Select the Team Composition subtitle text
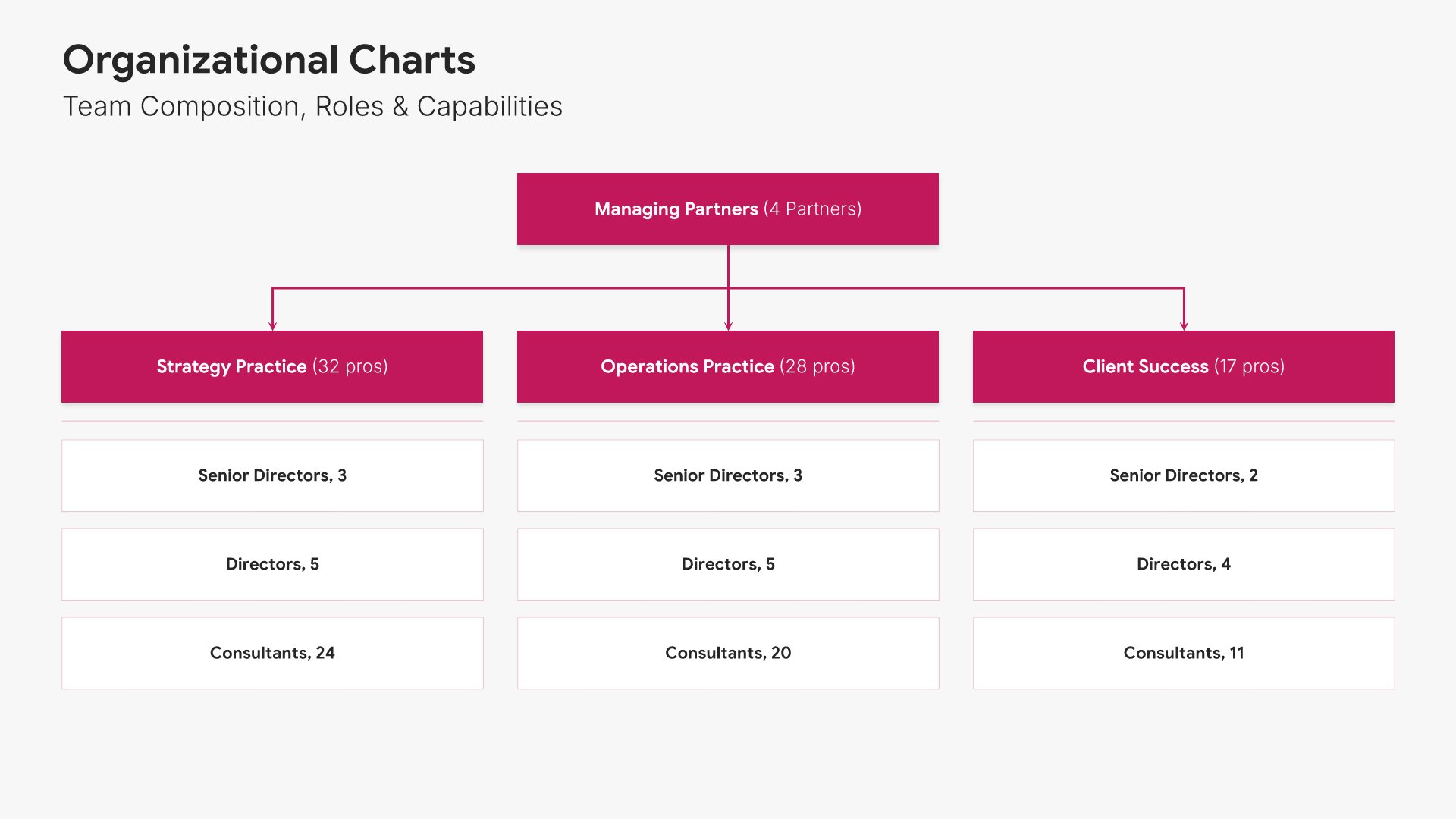This screenshot has width=1456, height=819. click(312, 106)
